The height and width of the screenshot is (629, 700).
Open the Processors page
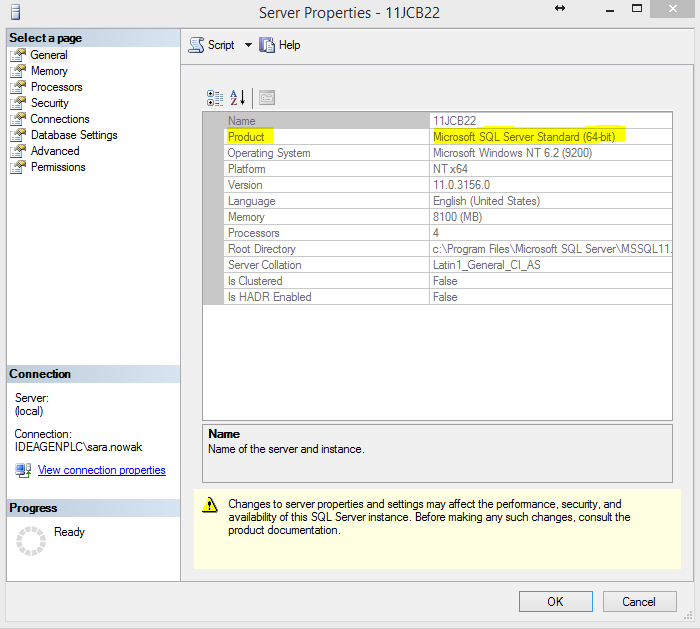pos(57,87)
